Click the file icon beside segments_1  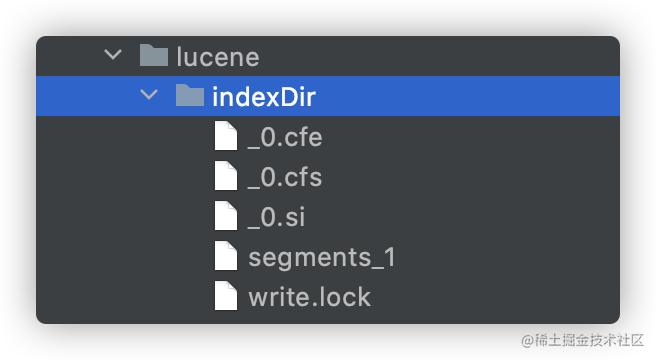(226, 256)
